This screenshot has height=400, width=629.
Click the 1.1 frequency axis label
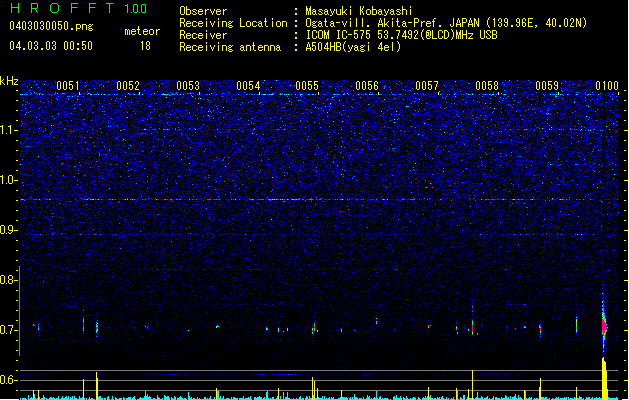pyautogui.click(x=8, y=130)
